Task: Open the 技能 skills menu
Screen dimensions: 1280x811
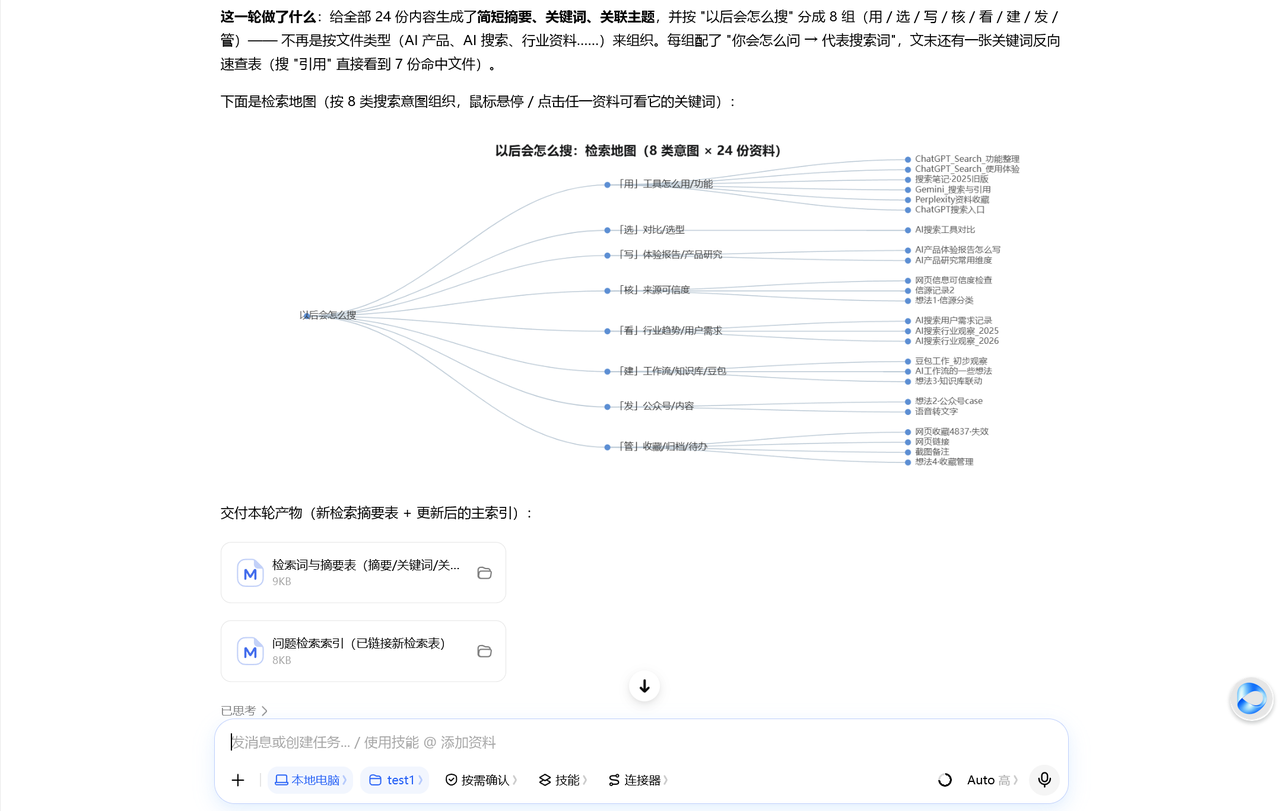Action: point(563,780)
